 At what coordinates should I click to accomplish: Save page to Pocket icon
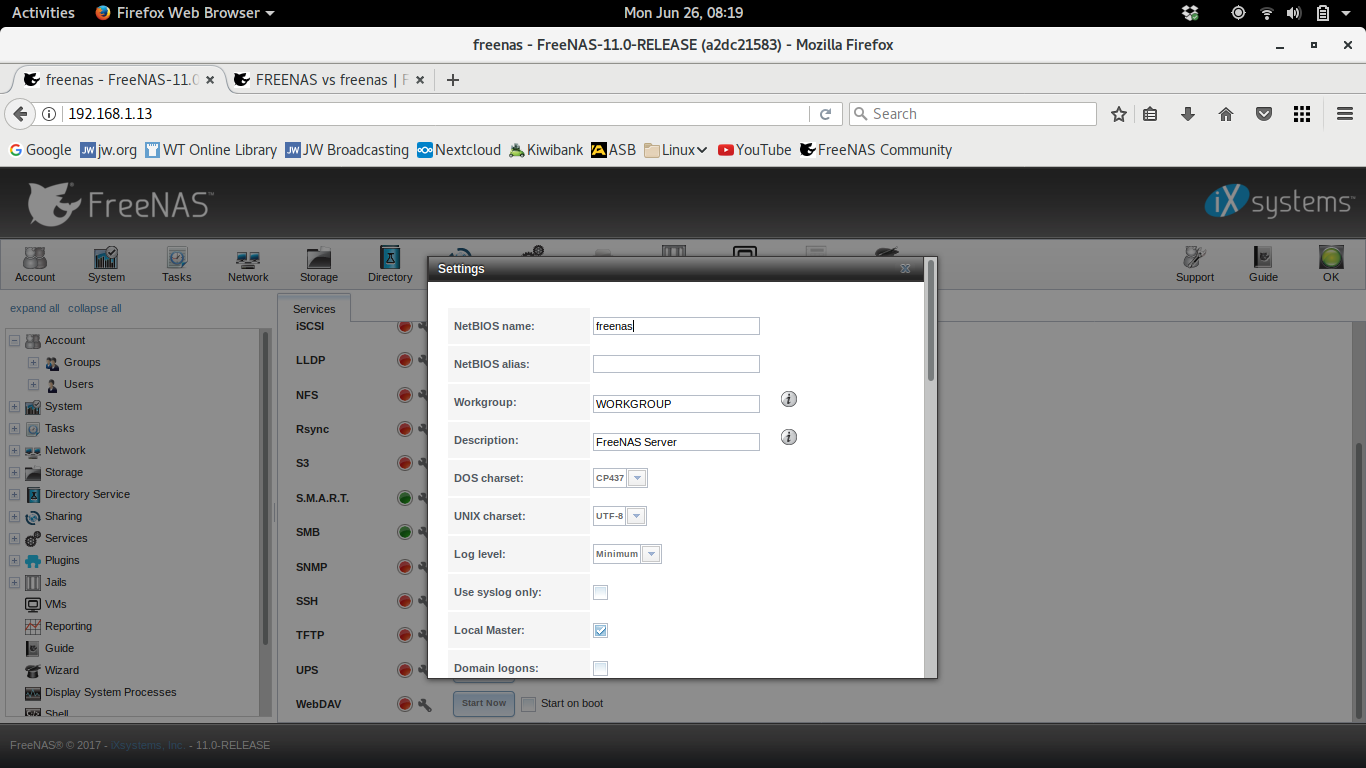point(1264,114)
